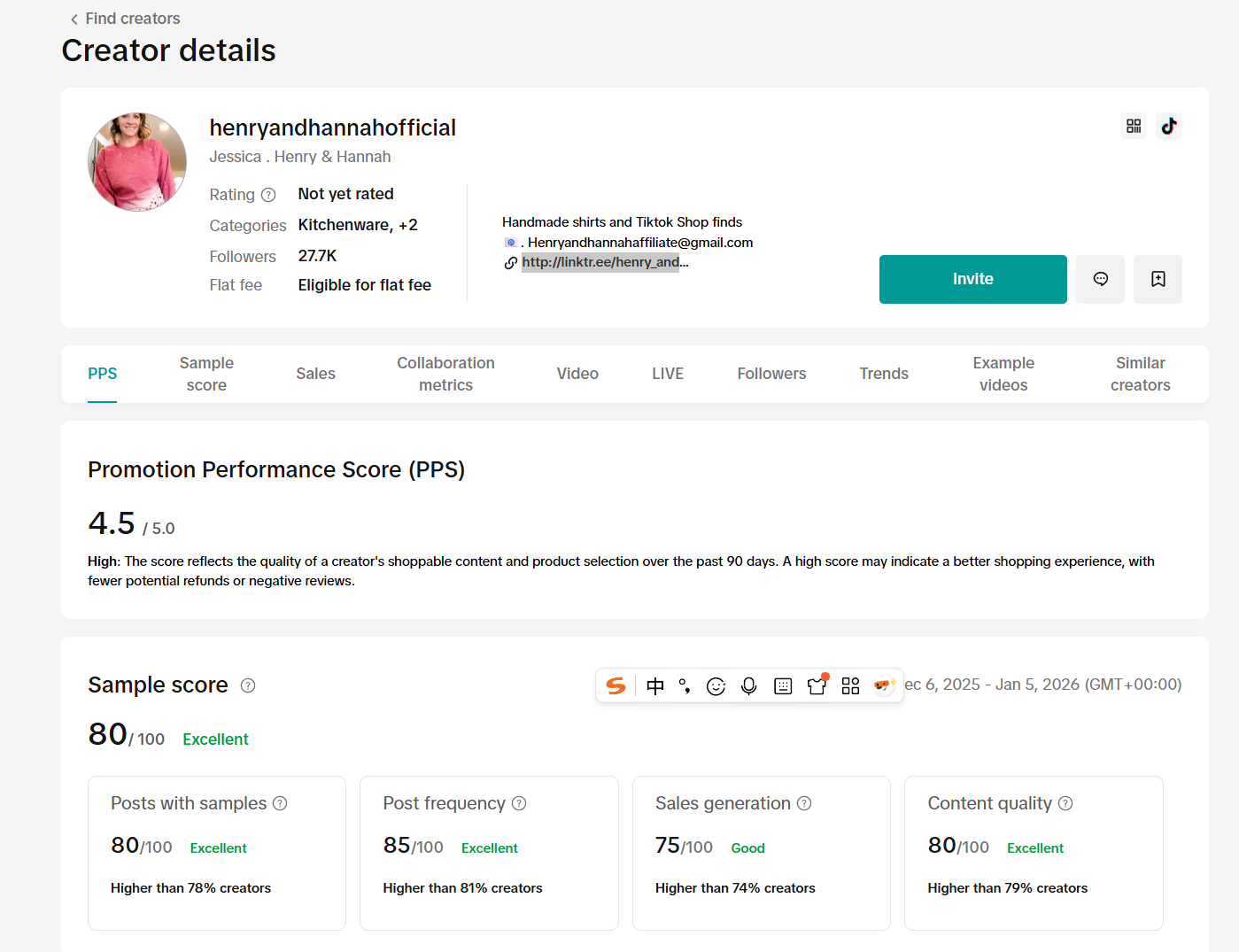Viewport: 1239px width, 952px height.
Task: Open the Sogou toolbox grid menu
Action: (850, 686)
